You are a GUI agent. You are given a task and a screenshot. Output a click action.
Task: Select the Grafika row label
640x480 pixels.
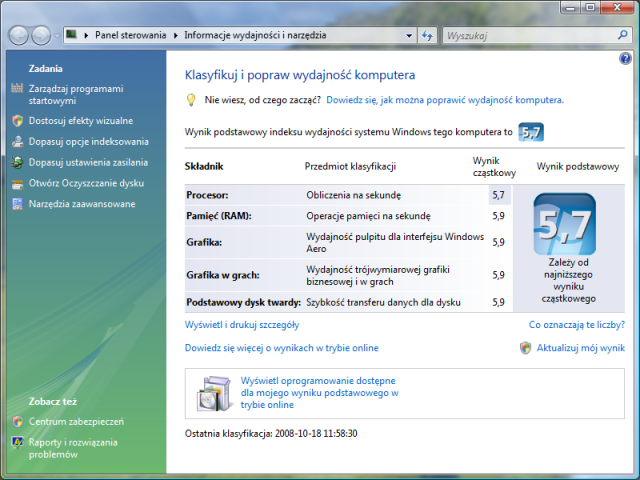pyautogui.click(x=204, y=242)
